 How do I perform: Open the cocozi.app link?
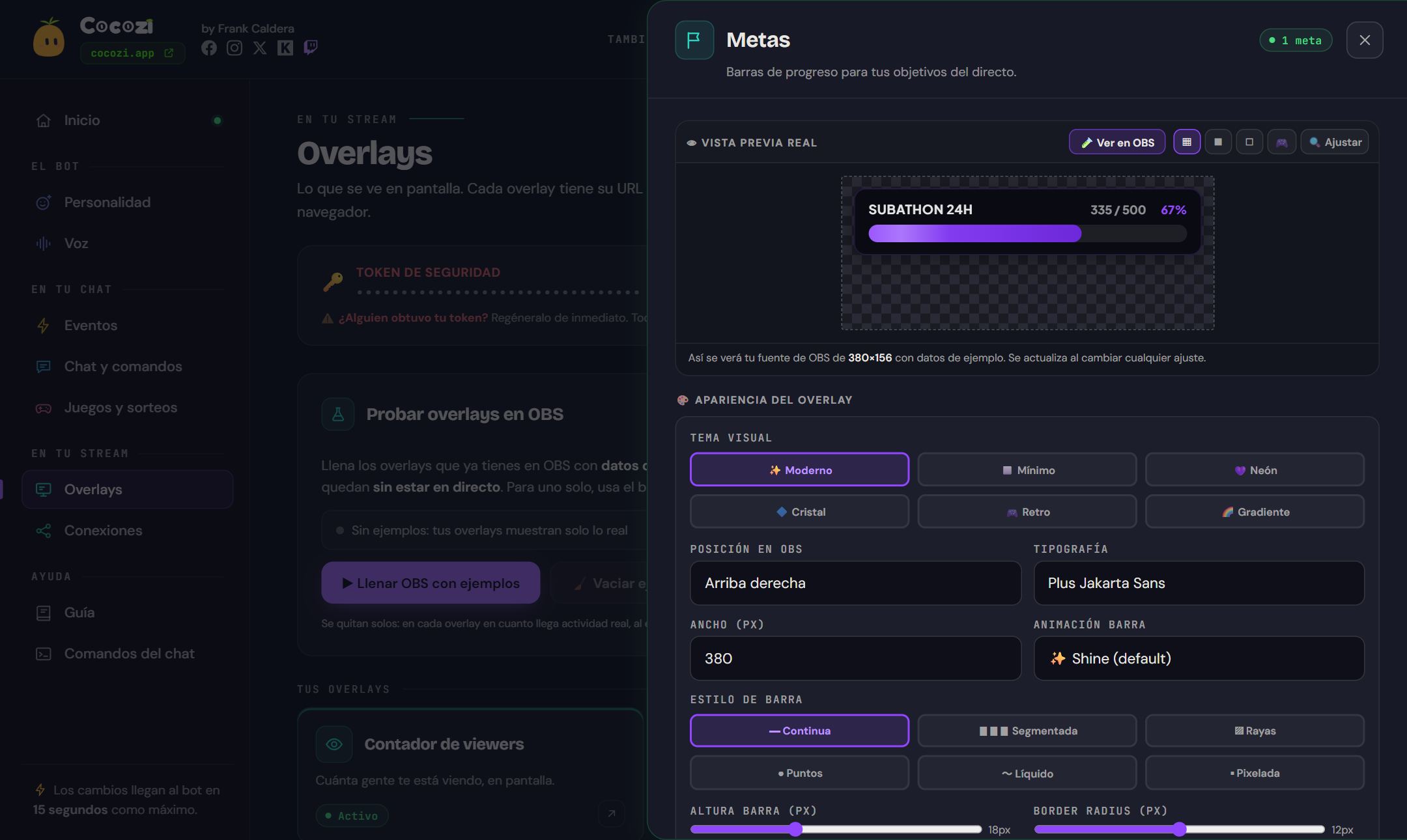132,53
